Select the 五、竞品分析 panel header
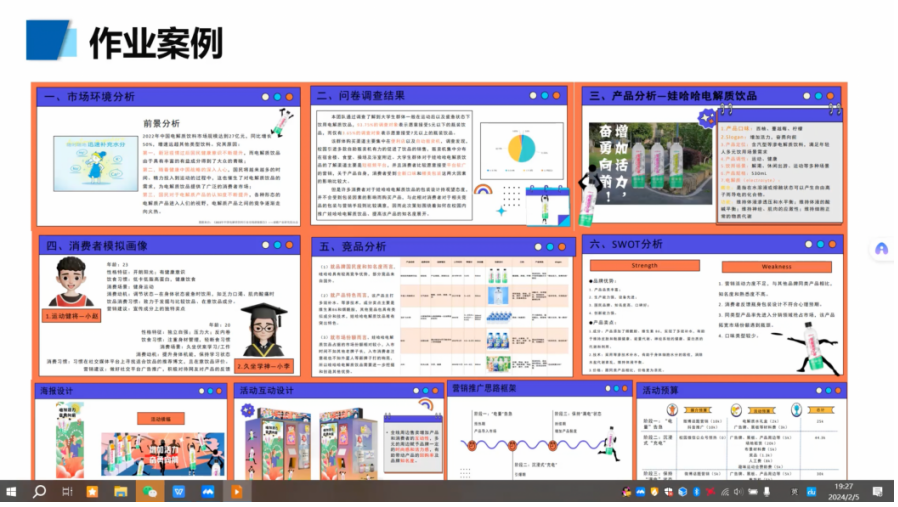The height and width of the screenshot is (507, 898). 352,246
